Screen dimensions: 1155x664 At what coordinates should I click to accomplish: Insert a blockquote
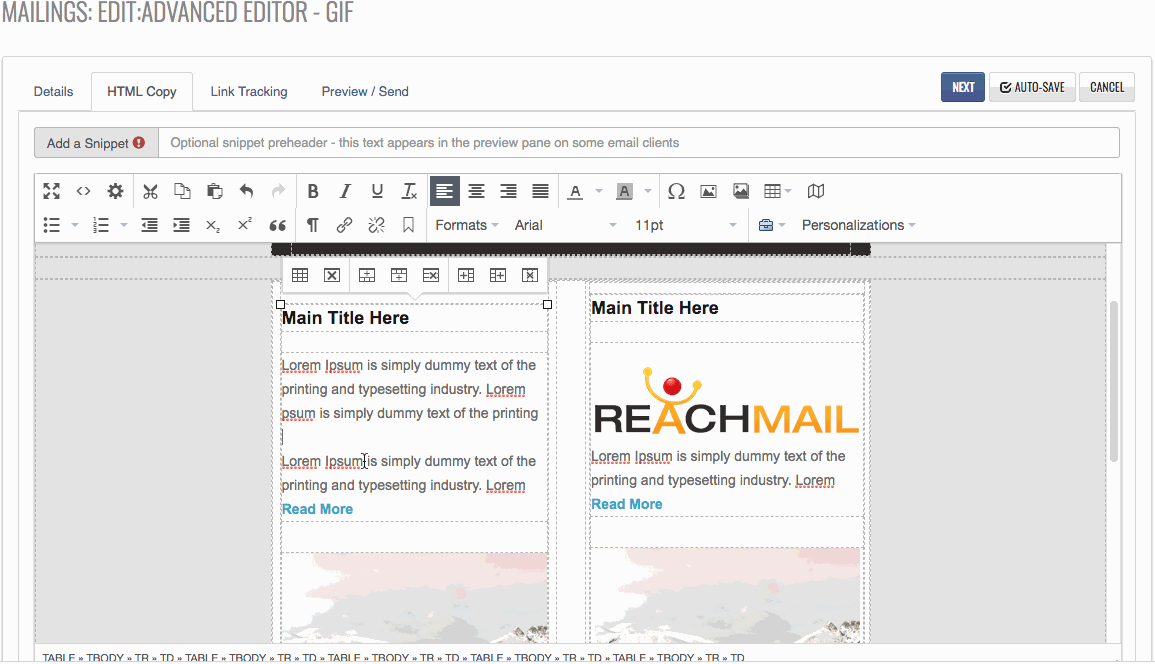pyautogui.click(x=277, y=225)
